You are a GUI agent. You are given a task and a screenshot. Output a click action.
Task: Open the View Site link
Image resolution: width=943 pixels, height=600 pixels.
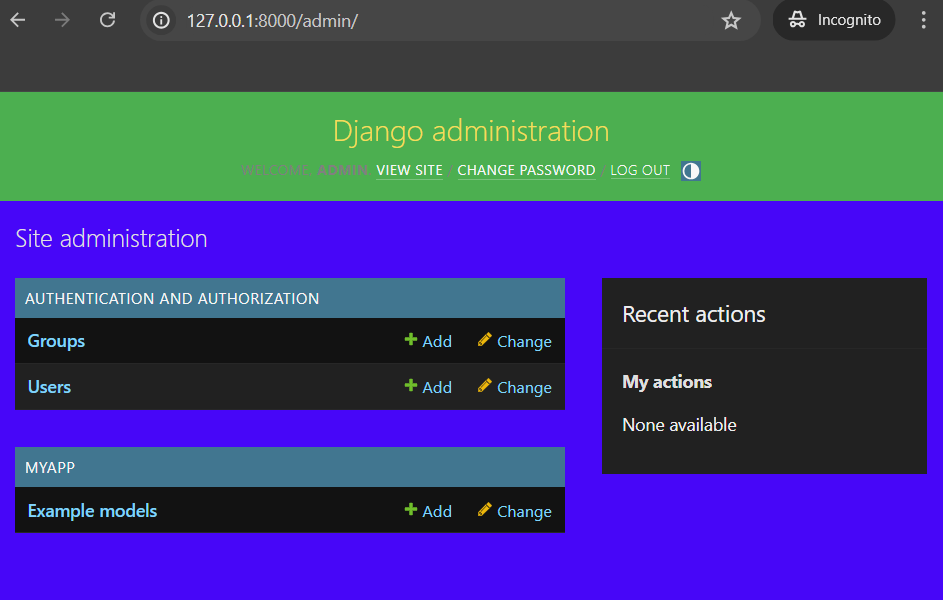pyautogui.click(x=409, y=170)
